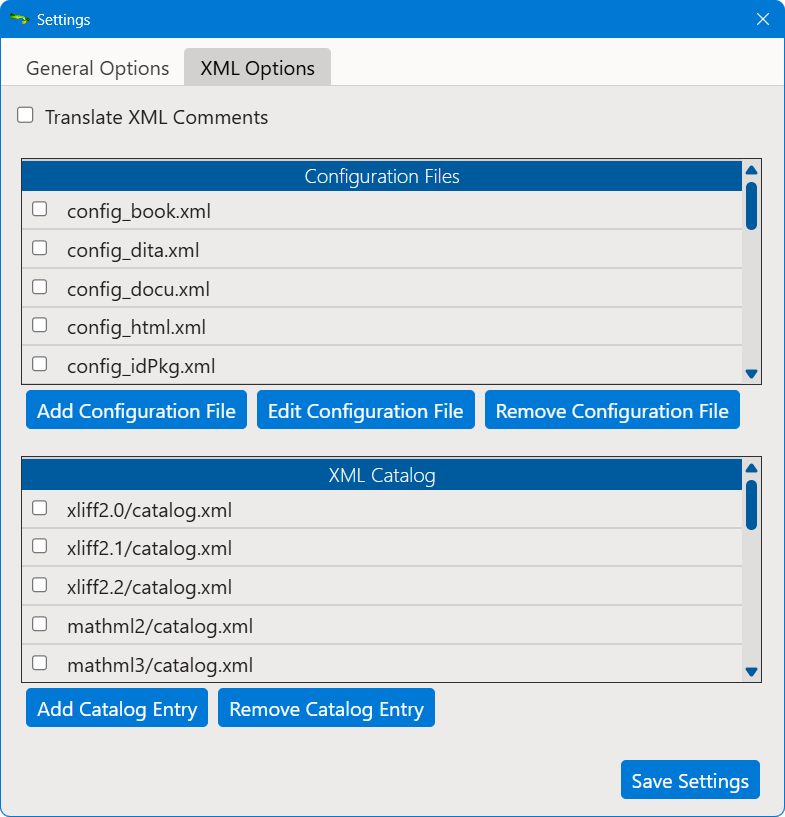785x817 pixels.
Task: Tick the xliff2.1/catalog.xml checkbox
Action: coord(40,546)
